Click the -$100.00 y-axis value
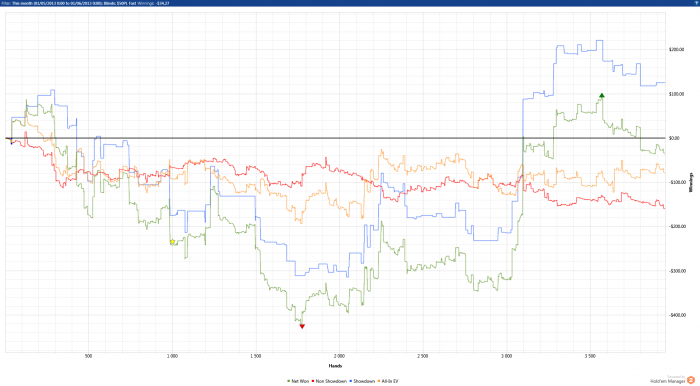 tap(677, 182)
